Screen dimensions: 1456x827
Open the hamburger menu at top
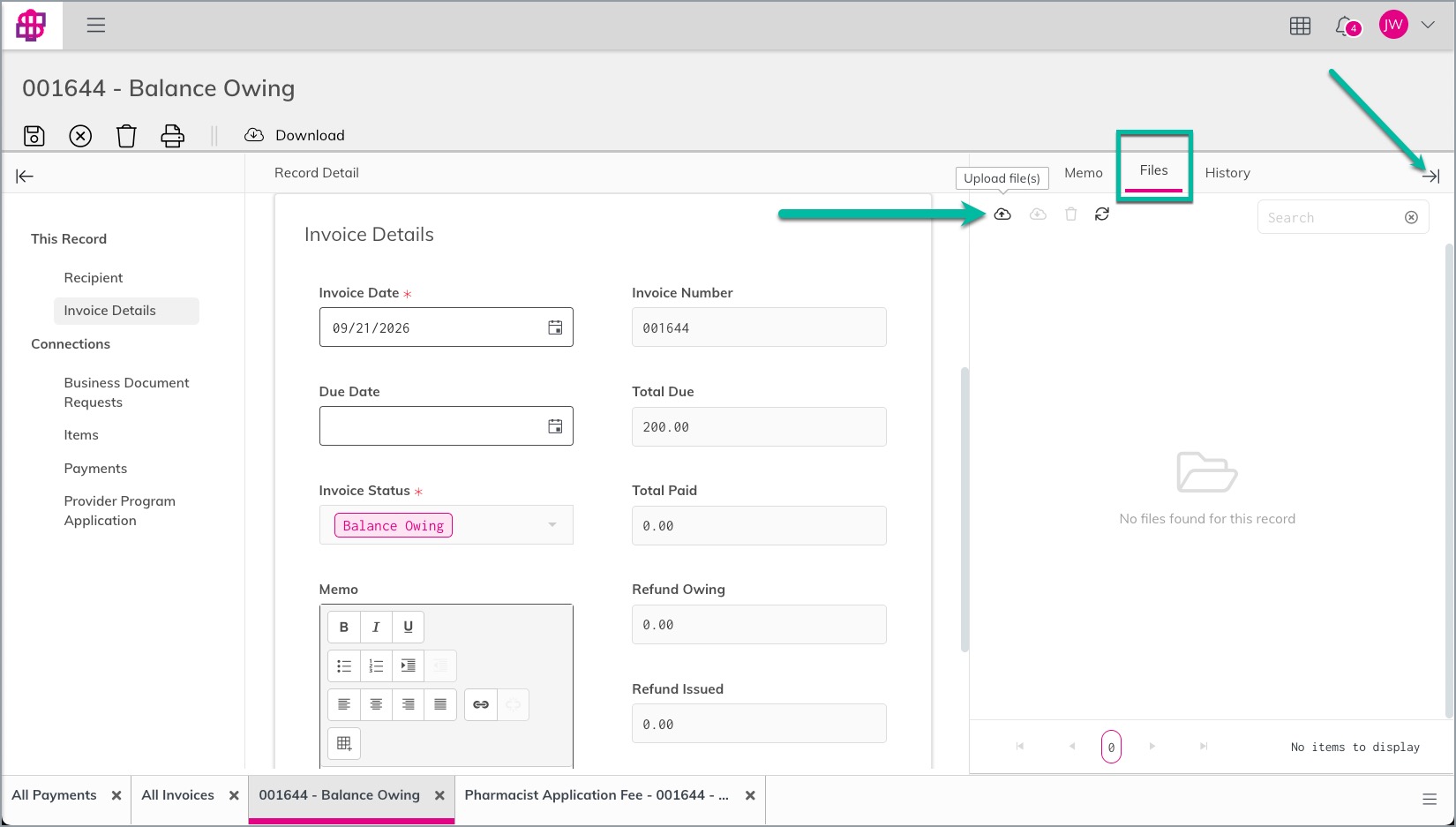(x=96, y=25)
